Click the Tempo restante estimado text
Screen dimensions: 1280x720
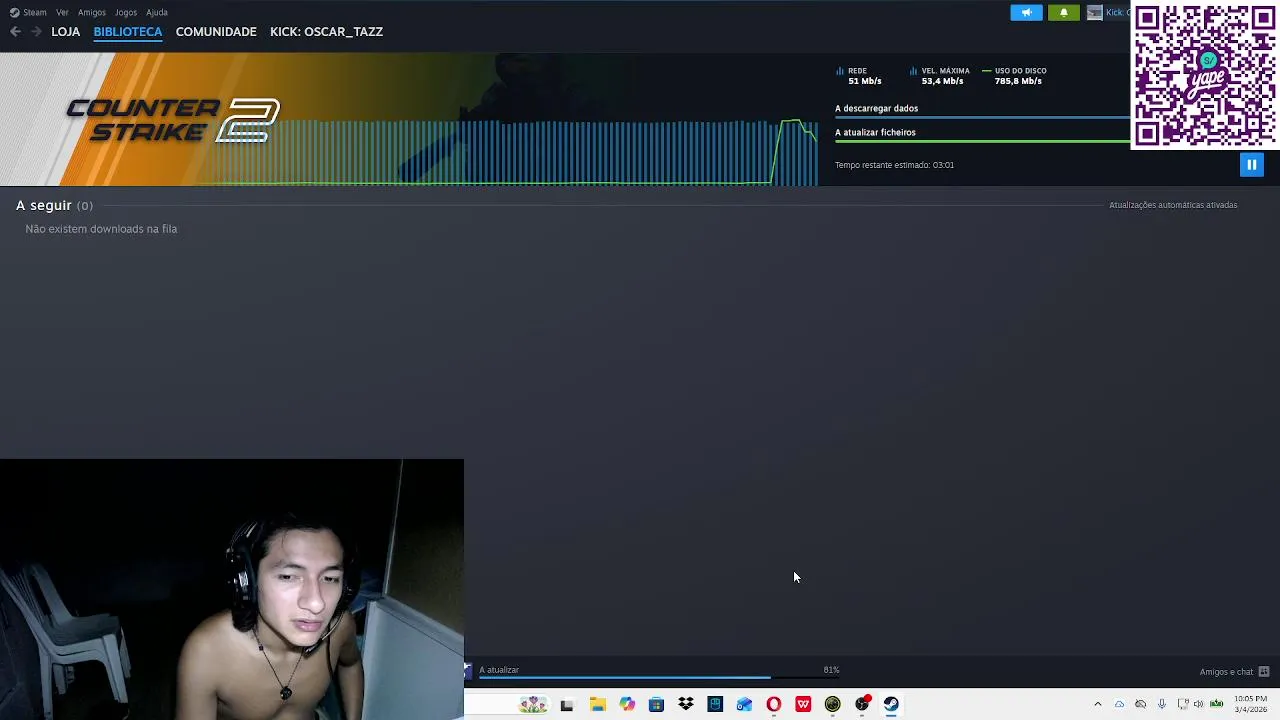[894, 165]
